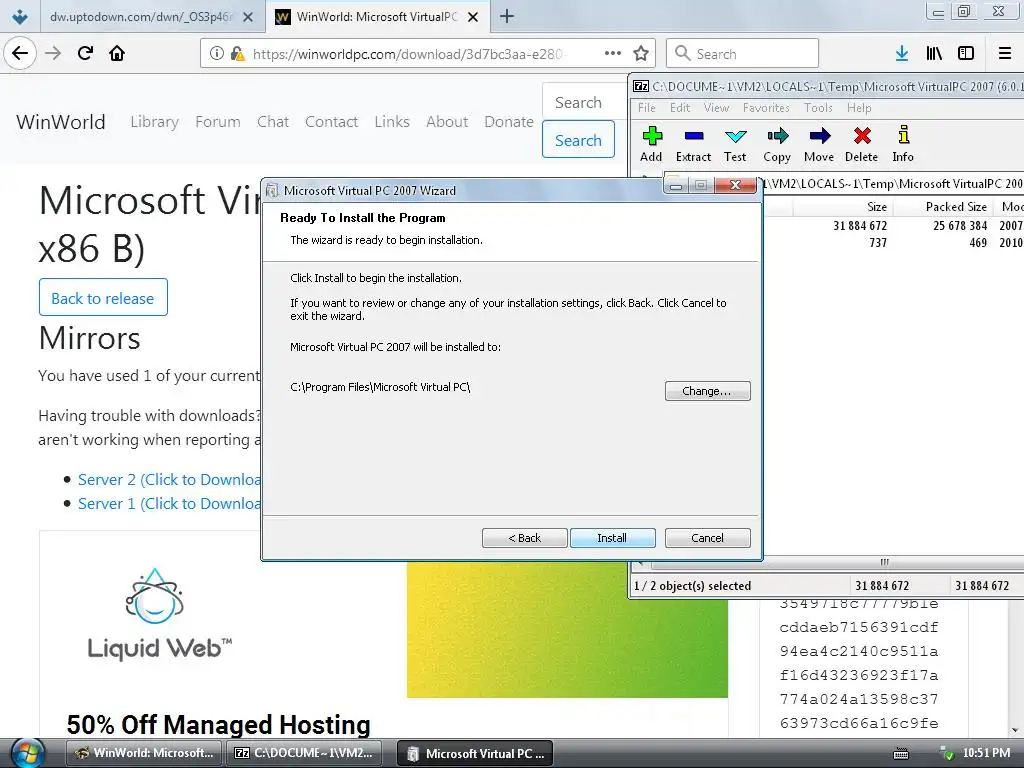Open Firefox library icon

coord(934,53)
